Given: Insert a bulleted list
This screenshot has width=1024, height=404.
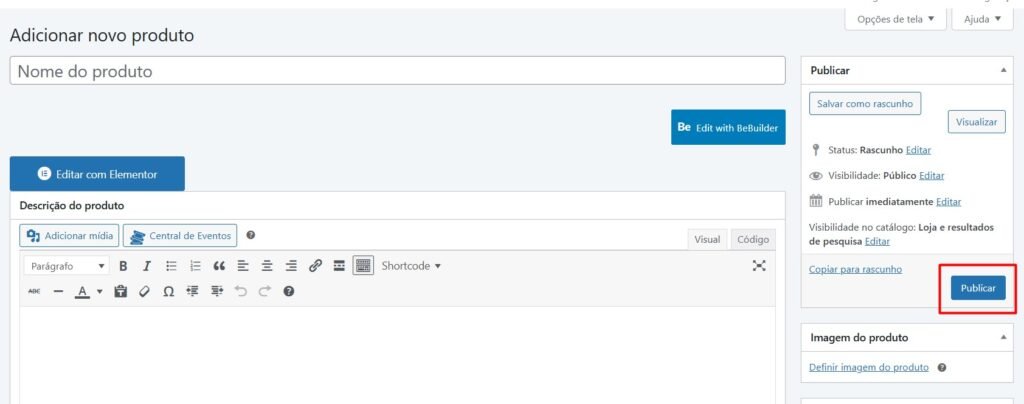Looking at the screenshot, I should coord(171,266).
